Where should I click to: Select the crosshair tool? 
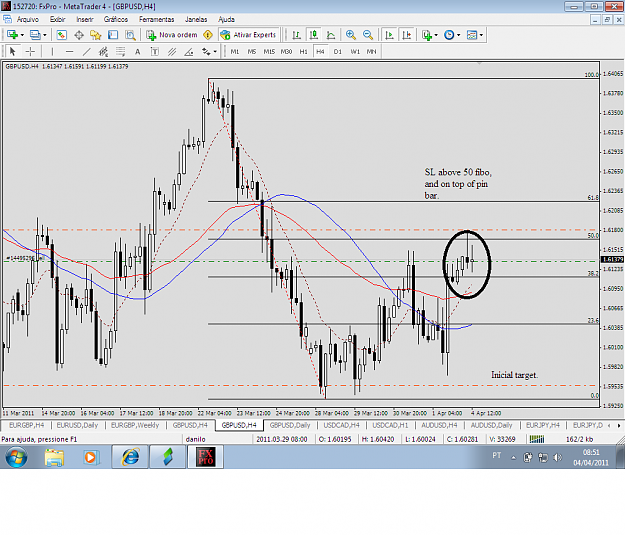[30, 51]
